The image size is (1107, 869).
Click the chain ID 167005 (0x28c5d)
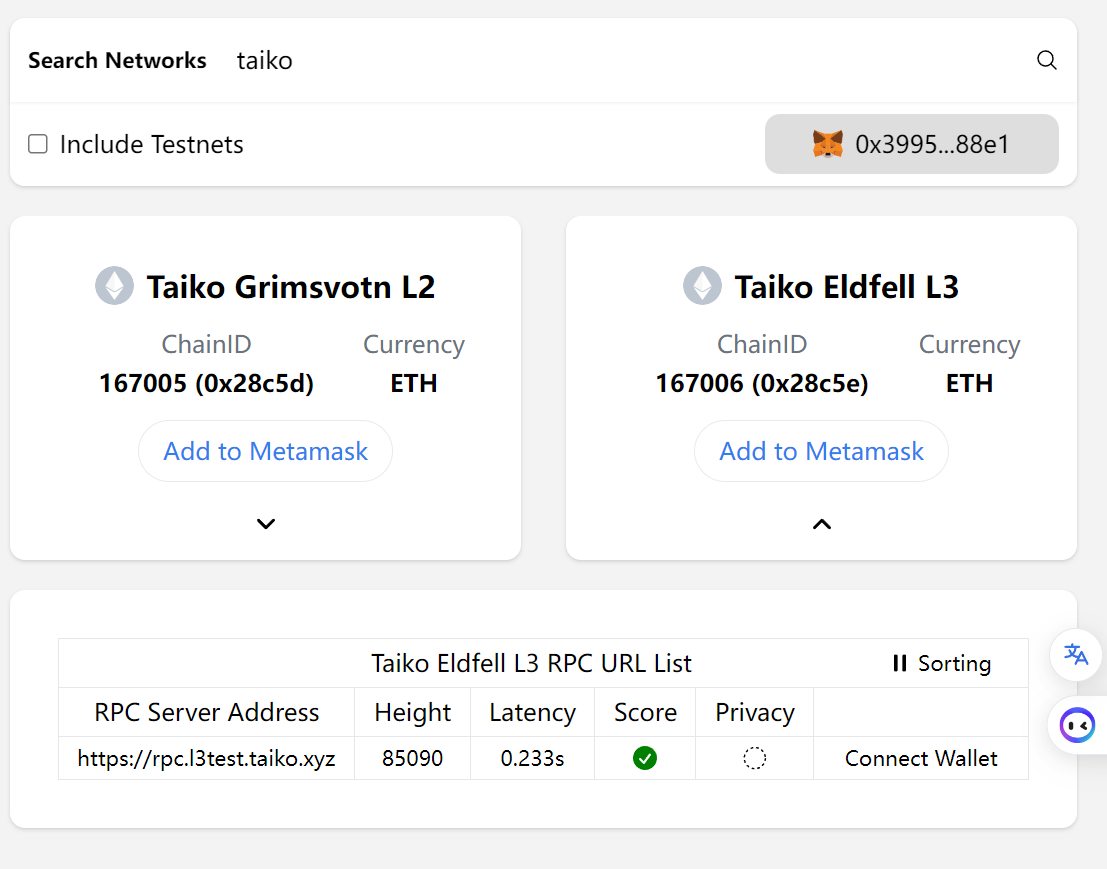pyautogui.click(x=206, y=383)
